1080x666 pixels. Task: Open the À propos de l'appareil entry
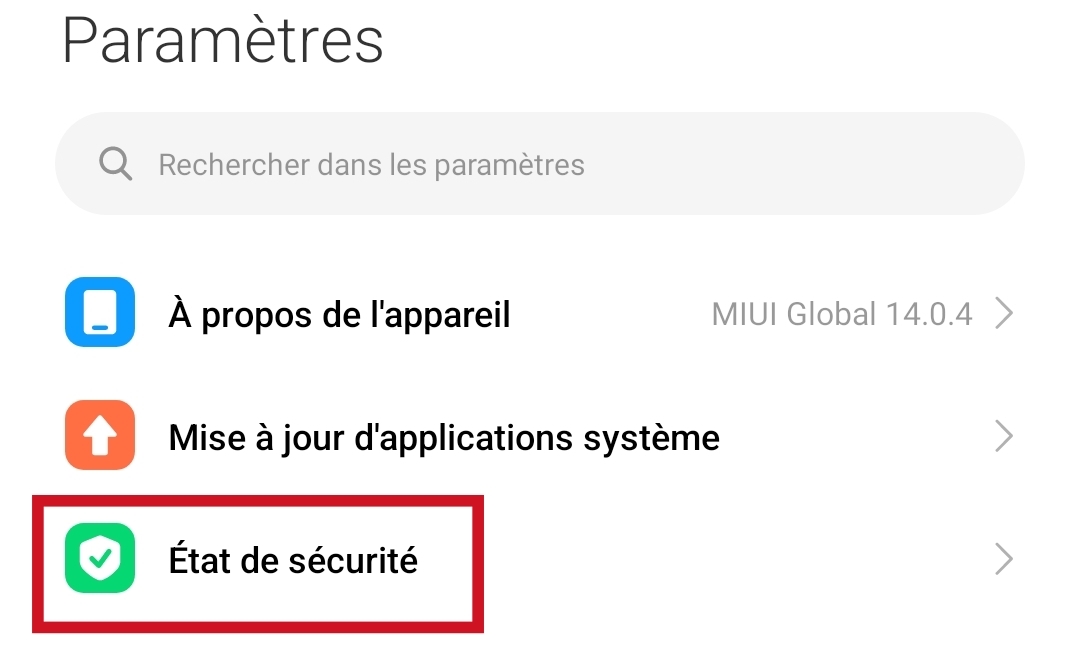pos(340,315)
